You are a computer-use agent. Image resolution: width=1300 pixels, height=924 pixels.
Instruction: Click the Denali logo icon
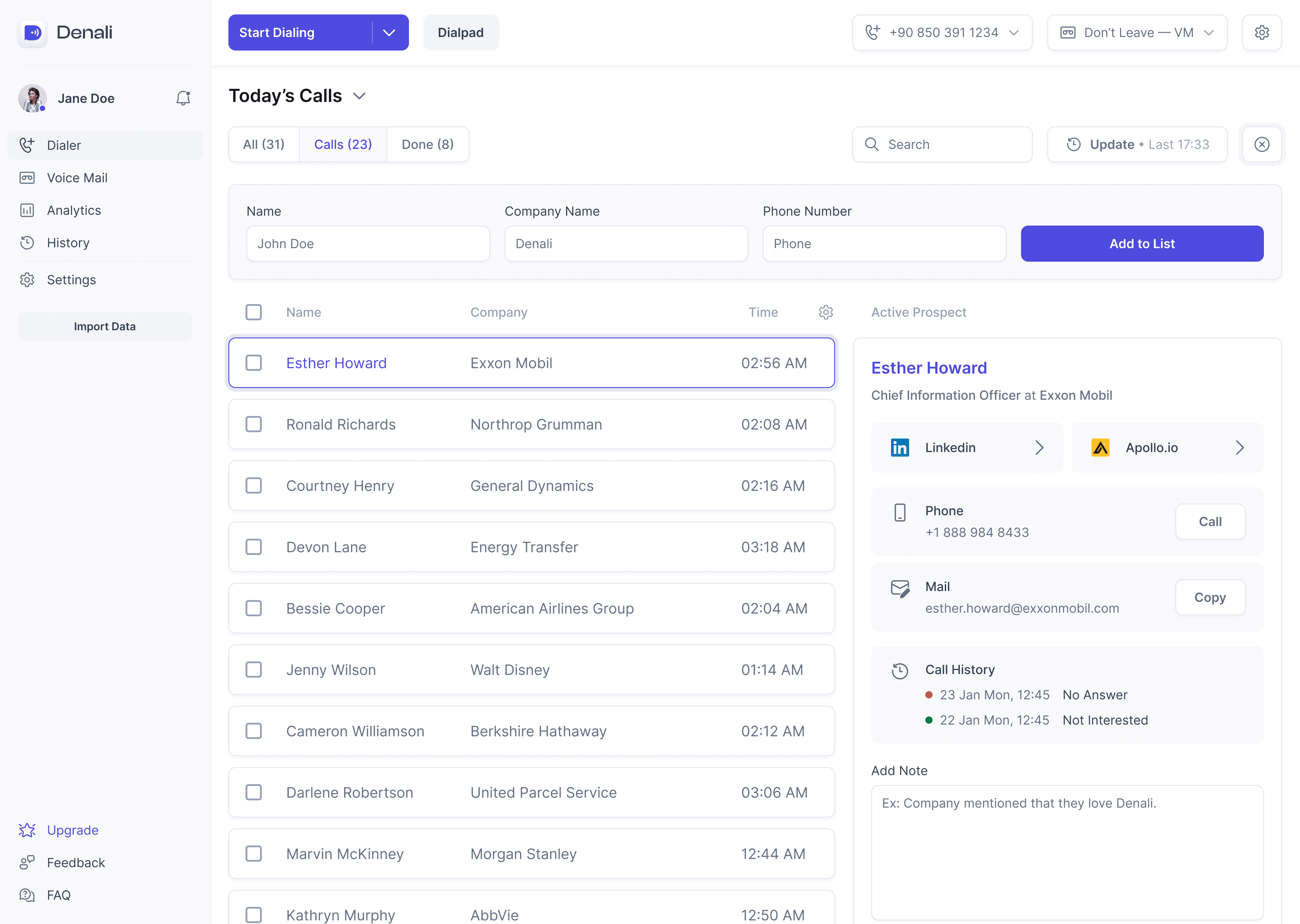tap(32, 32)
